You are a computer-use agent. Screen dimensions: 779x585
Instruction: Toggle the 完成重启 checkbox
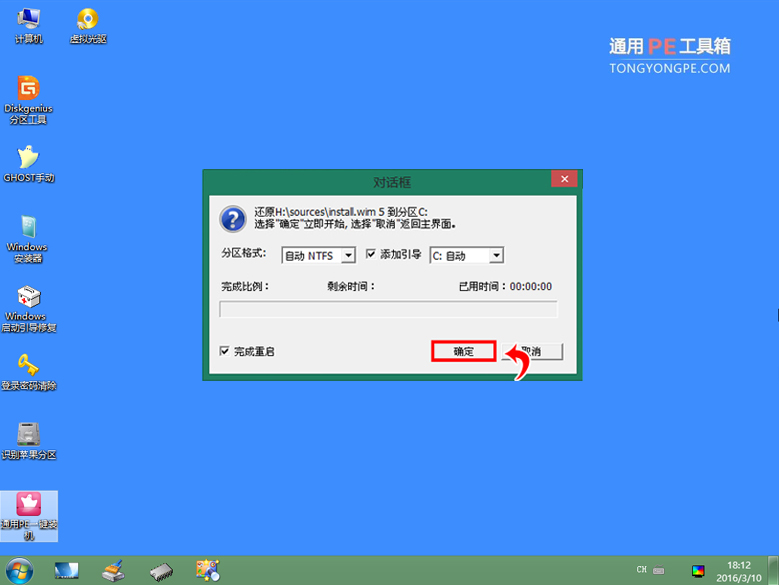click(225, 351)
